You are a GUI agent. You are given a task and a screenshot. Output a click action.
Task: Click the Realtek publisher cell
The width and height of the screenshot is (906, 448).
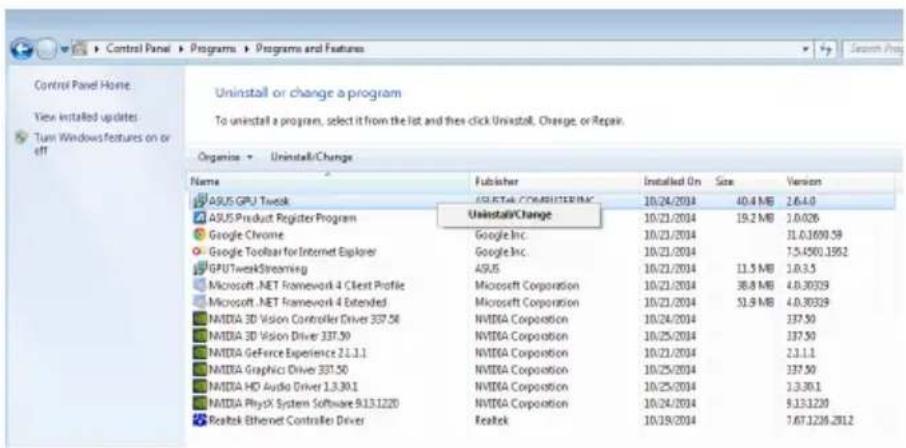pyautogui.click(x=491, y=420)
